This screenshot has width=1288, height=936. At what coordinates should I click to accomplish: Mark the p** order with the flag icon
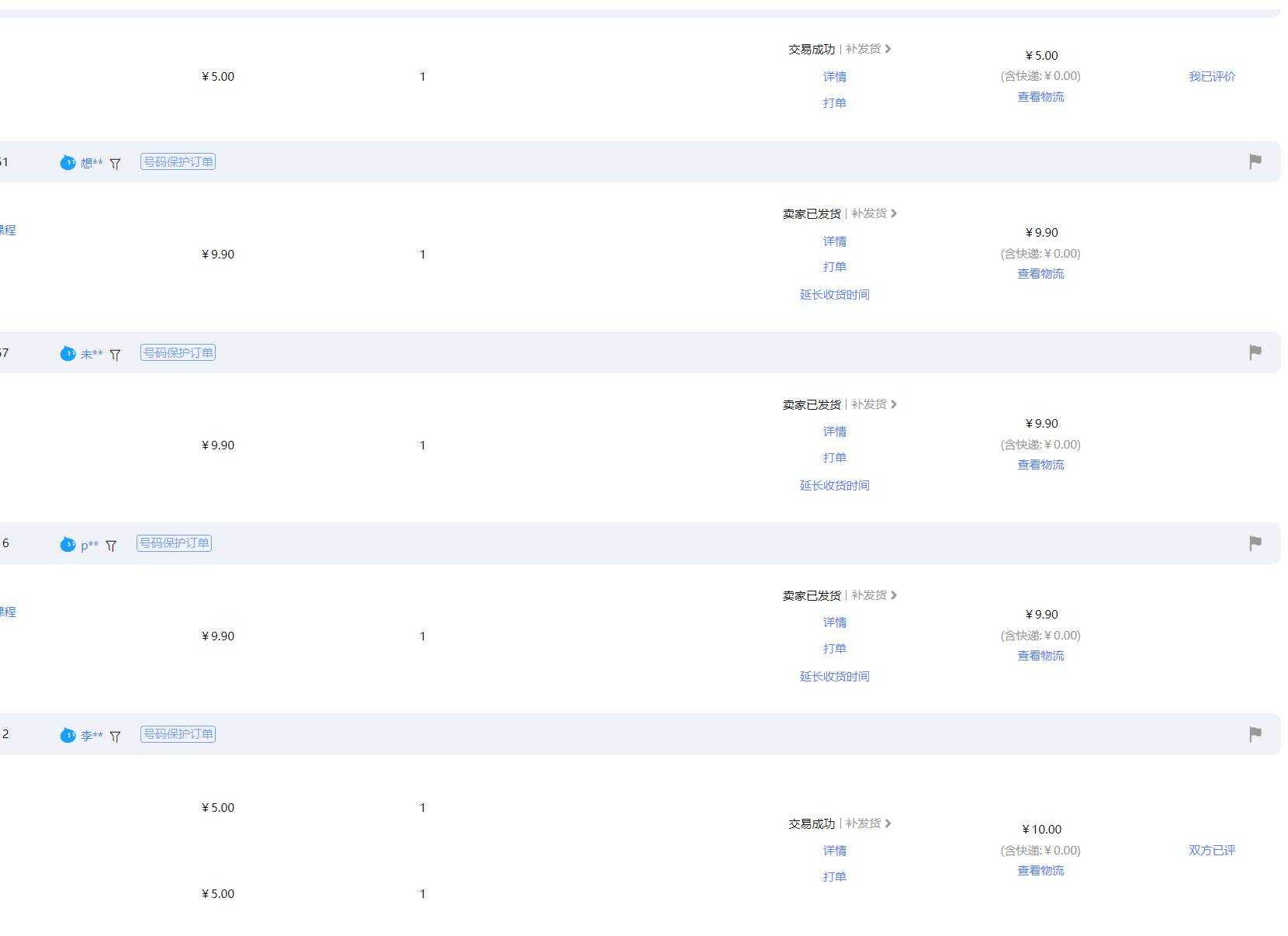tap(1255, 543)
